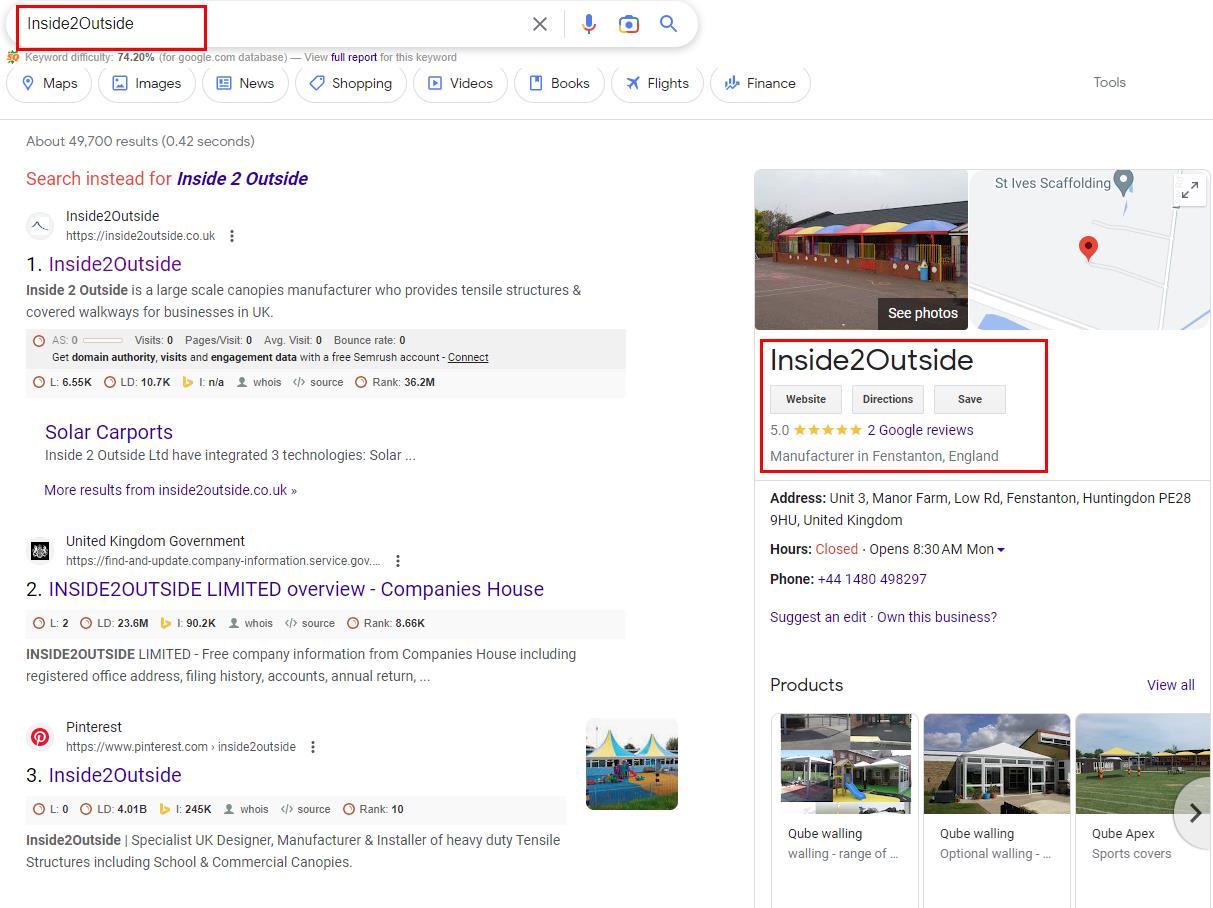1213x908 pixels.
Task: Read the 2 Google reviews
Action: click(x=920, y=430)
